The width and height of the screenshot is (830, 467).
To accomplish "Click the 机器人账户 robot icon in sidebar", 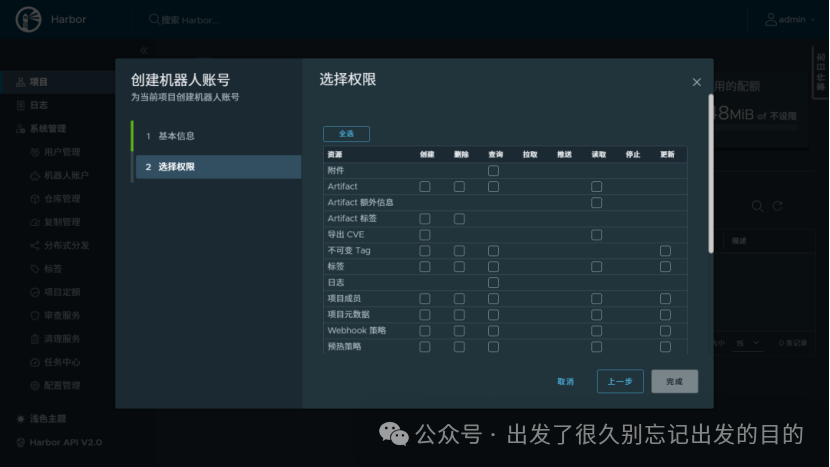I will [35, 175].
